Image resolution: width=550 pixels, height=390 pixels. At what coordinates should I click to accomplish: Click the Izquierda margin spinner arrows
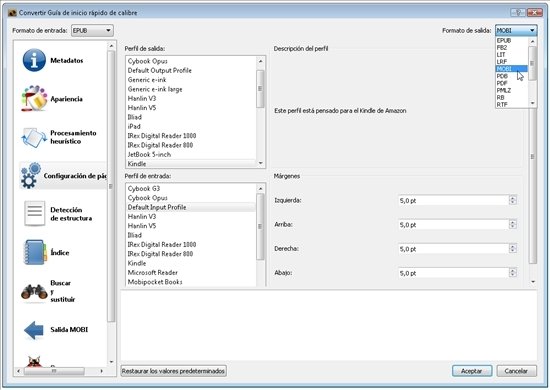pyautogui.click(x=513, y=201)
